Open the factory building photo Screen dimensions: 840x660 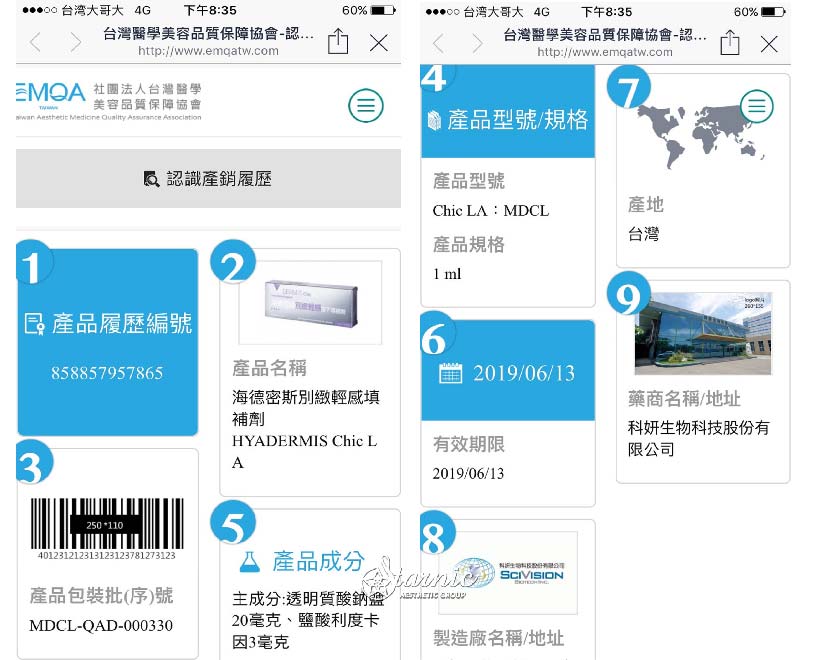tap(703, 334)
